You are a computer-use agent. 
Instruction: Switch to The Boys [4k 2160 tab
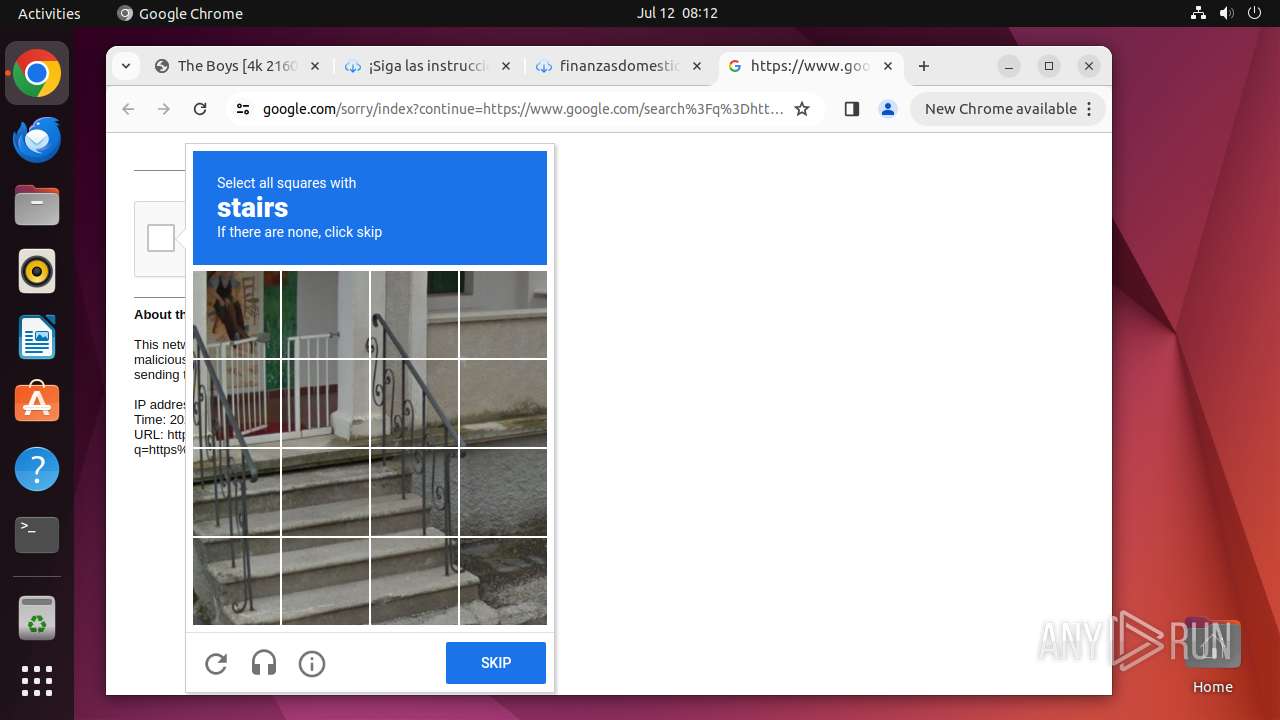[x=237, y=66]
